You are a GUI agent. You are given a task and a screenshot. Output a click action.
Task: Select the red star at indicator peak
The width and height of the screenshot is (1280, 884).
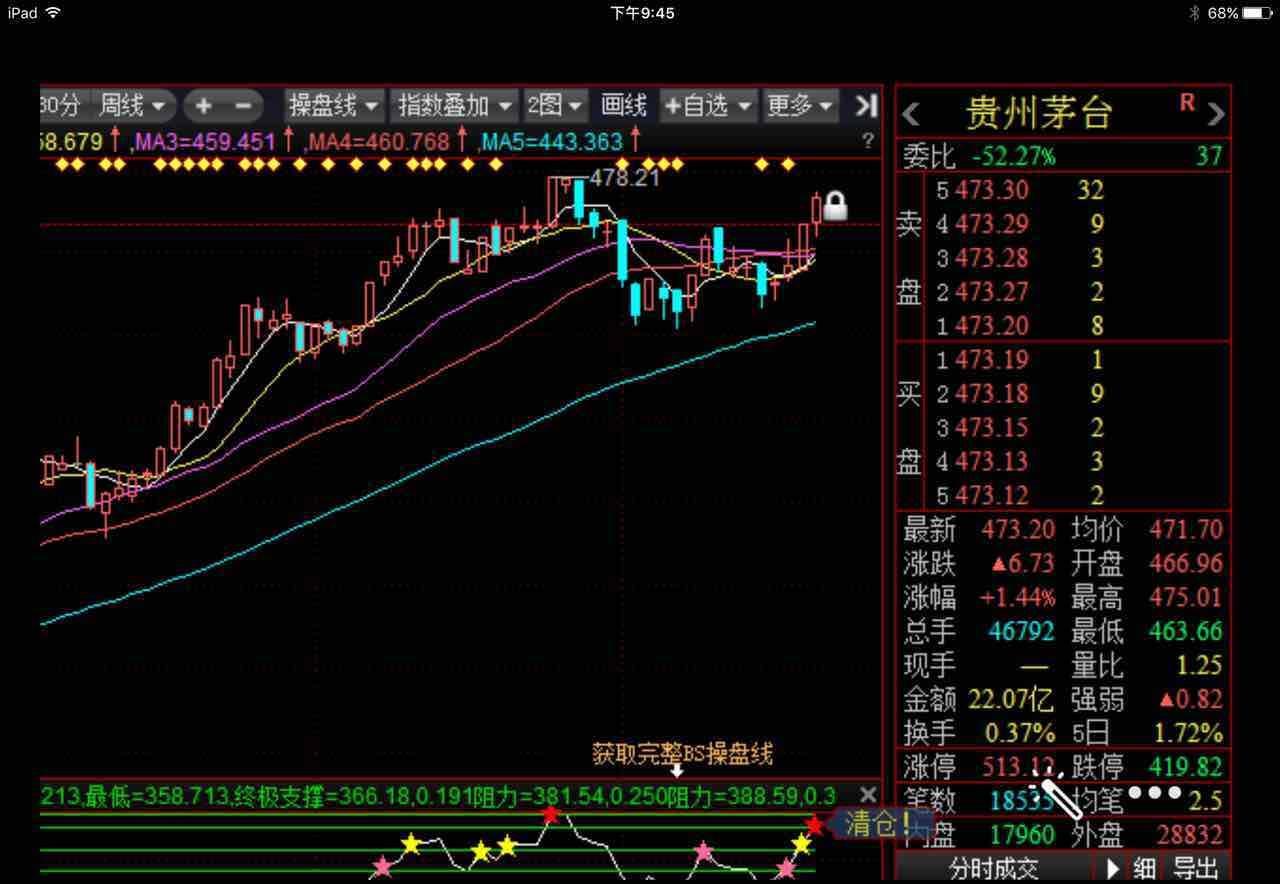tap(549, 815)
